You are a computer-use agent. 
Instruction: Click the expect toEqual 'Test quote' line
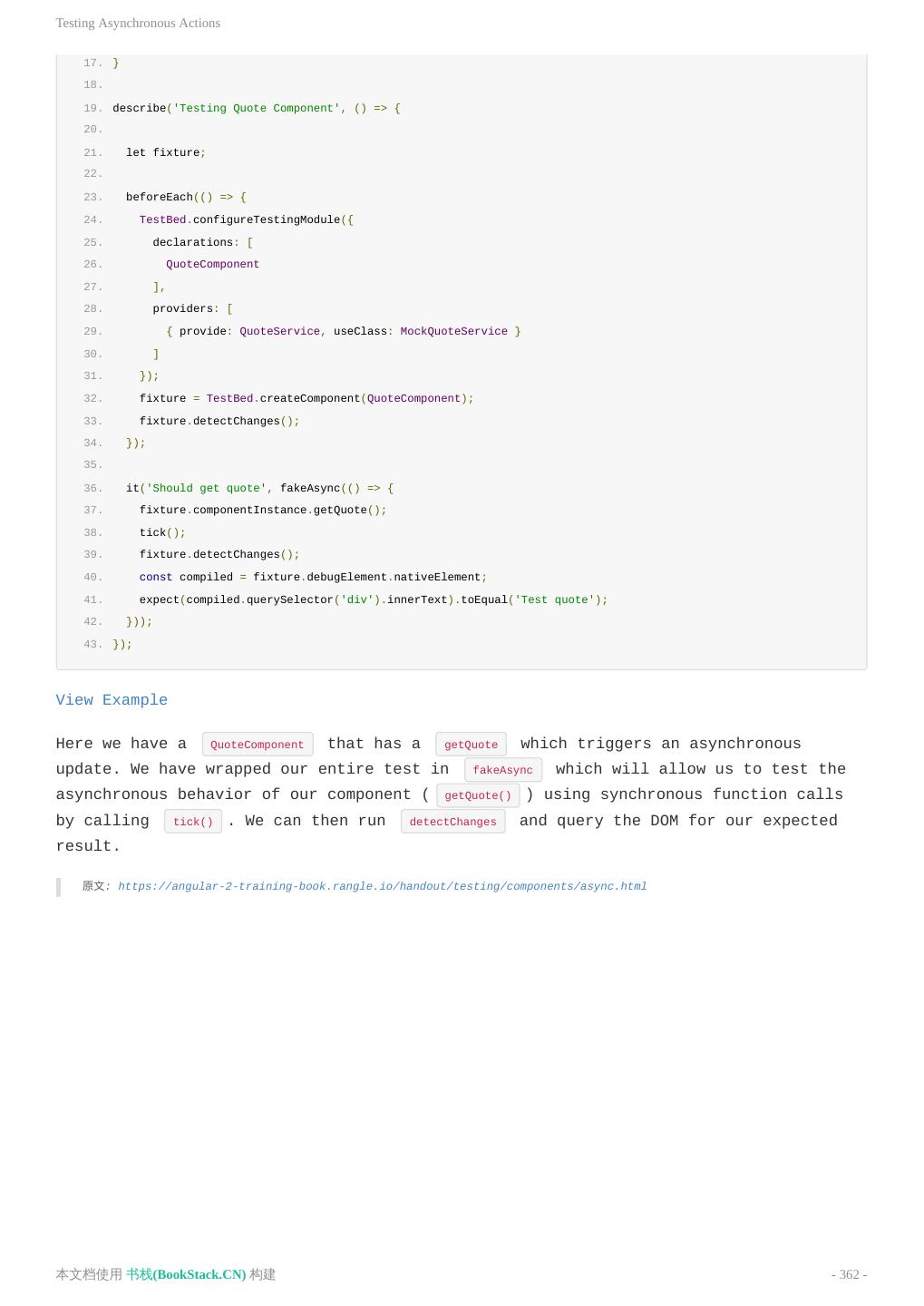click(373, 599)
